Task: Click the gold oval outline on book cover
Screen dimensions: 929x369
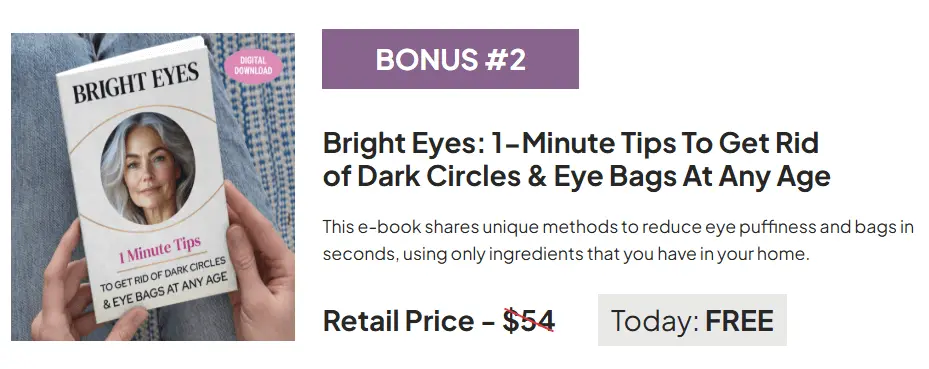Action: [x=150, y=169]
